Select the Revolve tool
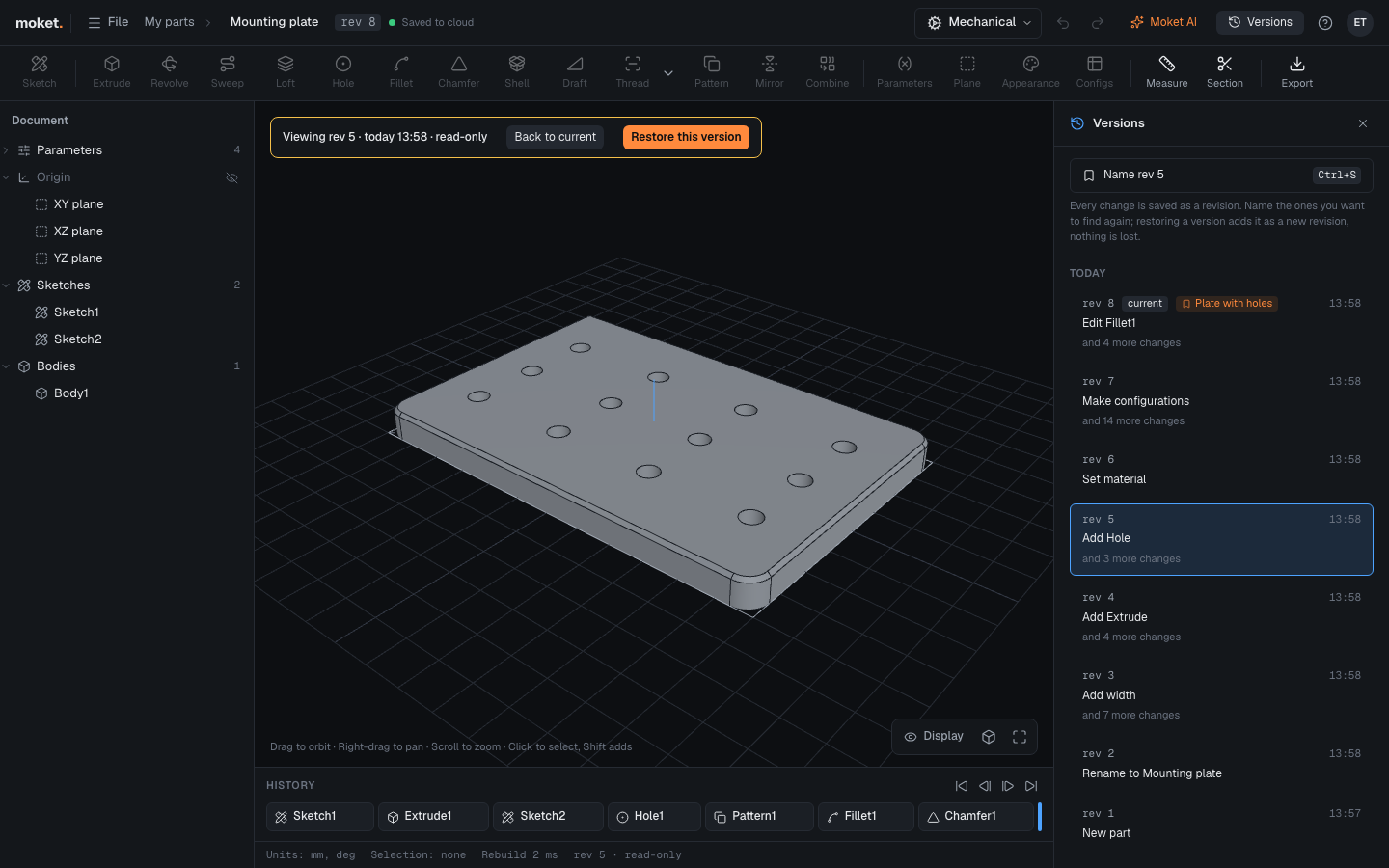The image size is (1389, 868). point(170,72)
